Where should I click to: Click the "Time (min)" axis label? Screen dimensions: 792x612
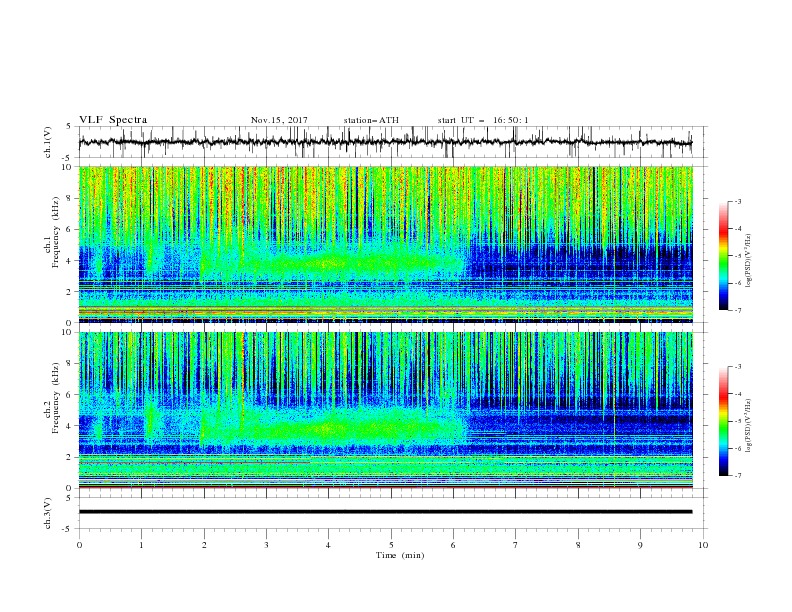coord(400,555)
